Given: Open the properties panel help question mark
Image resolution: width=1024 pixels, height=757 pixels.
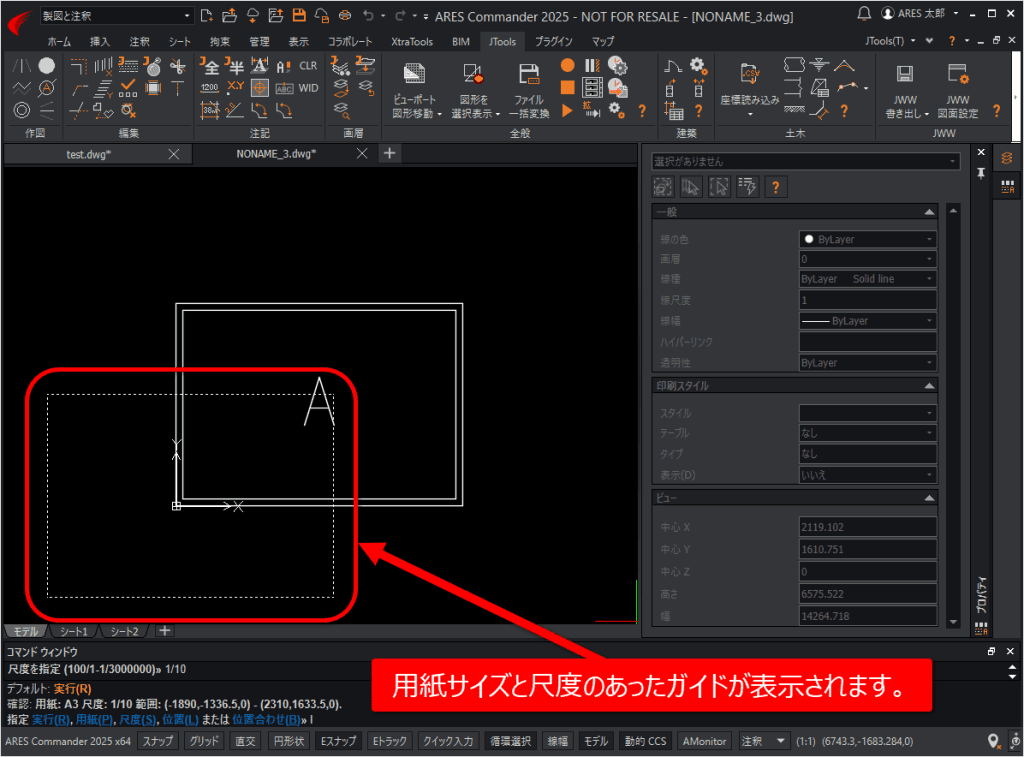Looking at the screenshot, I should pyautogui.click(x=775, y=187).
